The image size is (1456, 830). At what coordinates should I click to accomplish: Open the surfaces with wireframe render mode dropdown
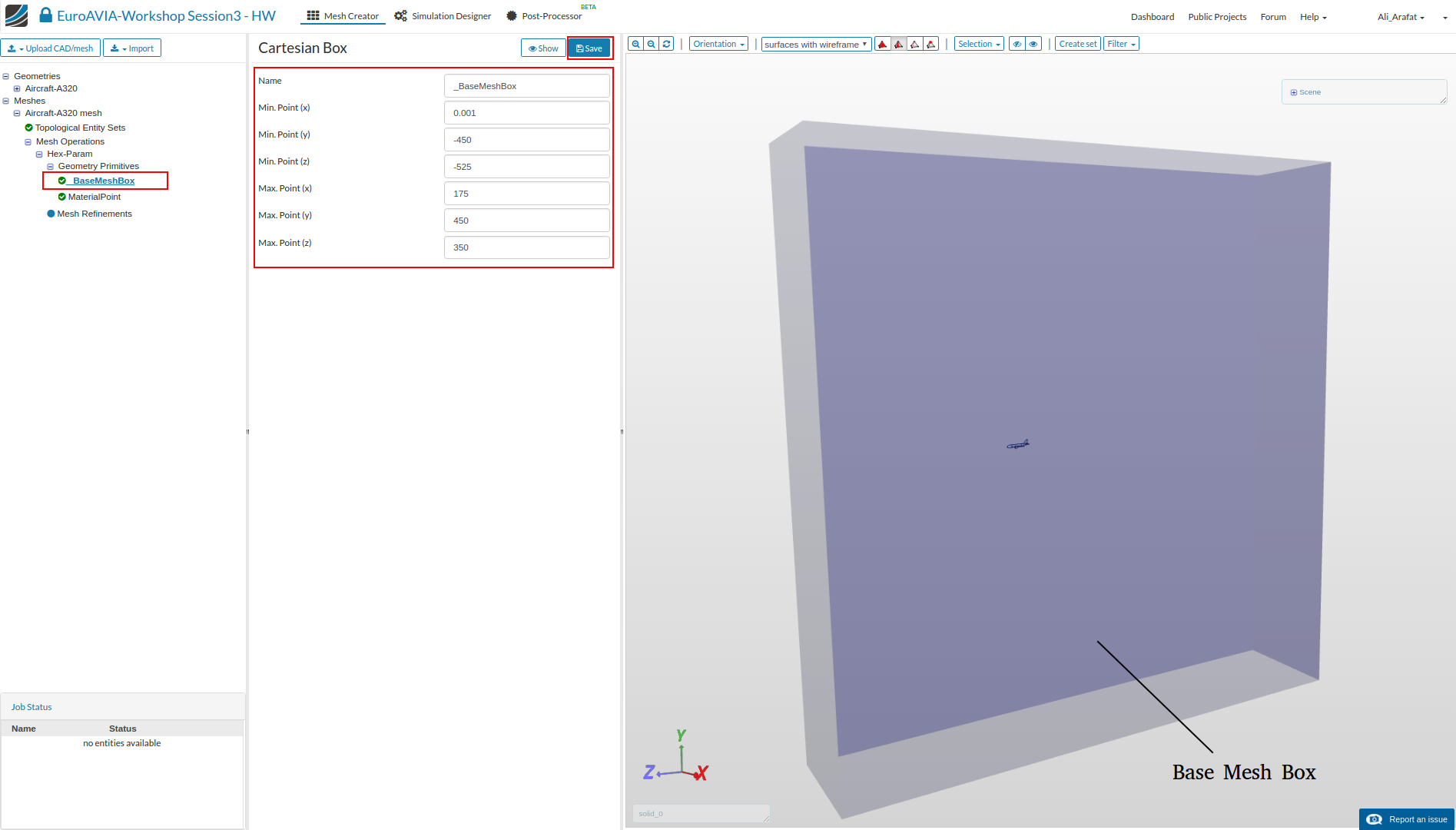pos(816,45)
